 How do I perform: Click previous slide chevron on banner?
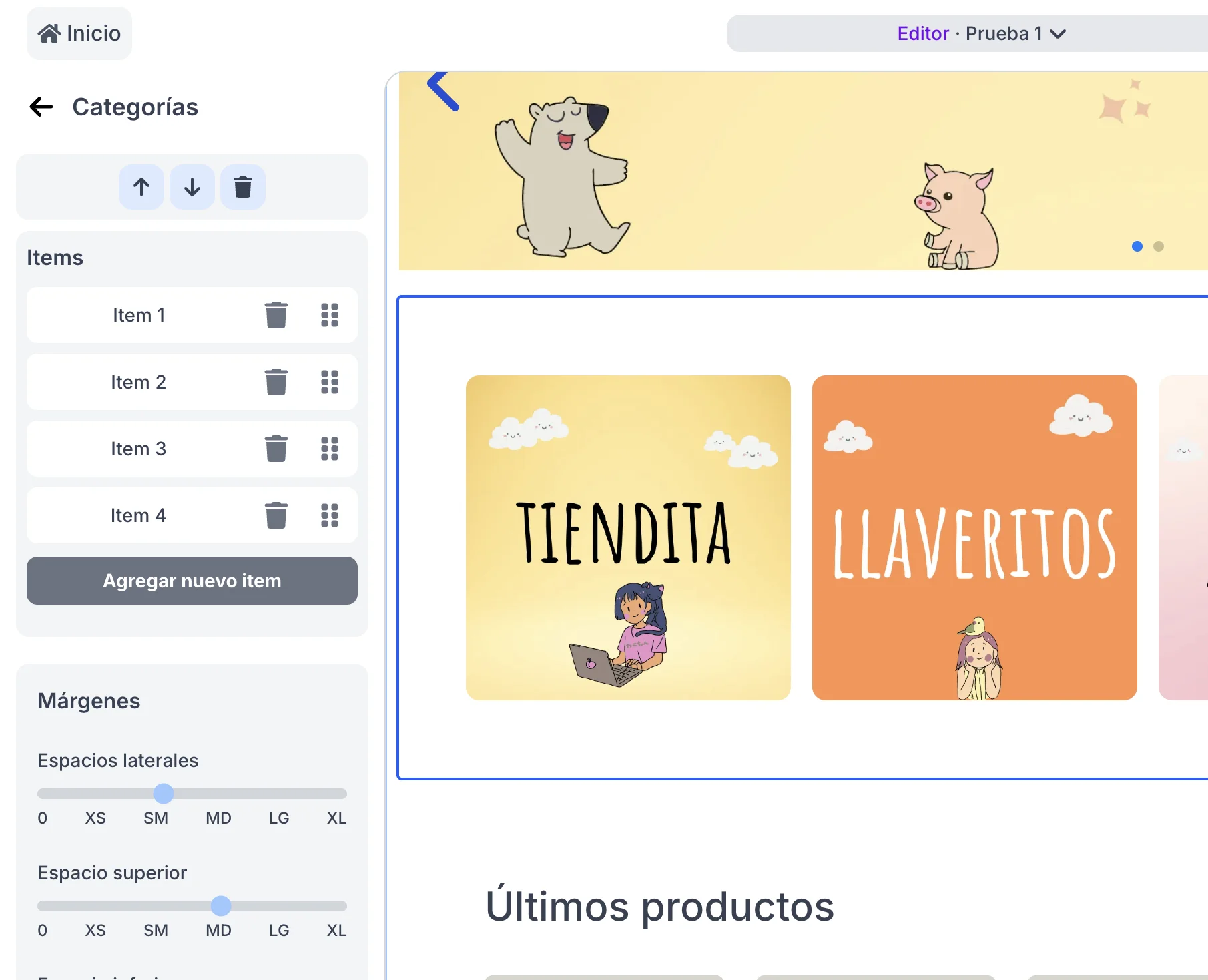pos(443,91)
